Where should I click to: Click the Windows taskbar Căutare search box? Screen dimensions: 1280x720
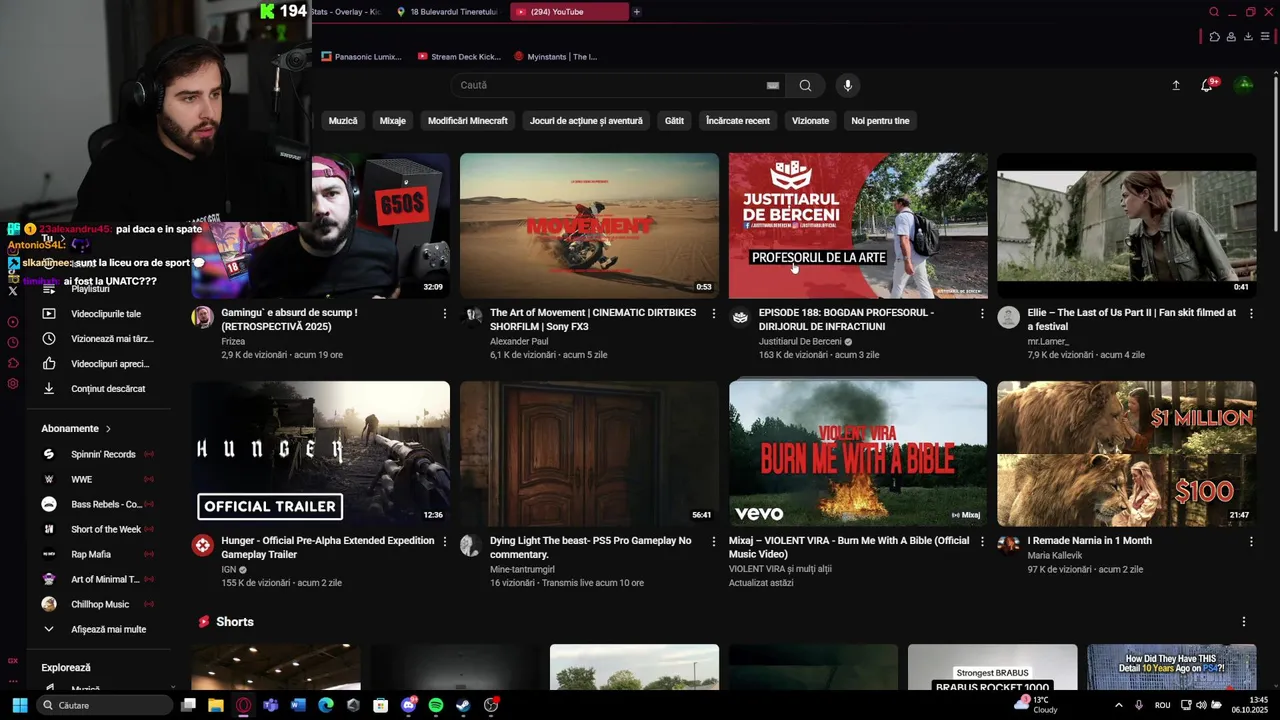103,705
